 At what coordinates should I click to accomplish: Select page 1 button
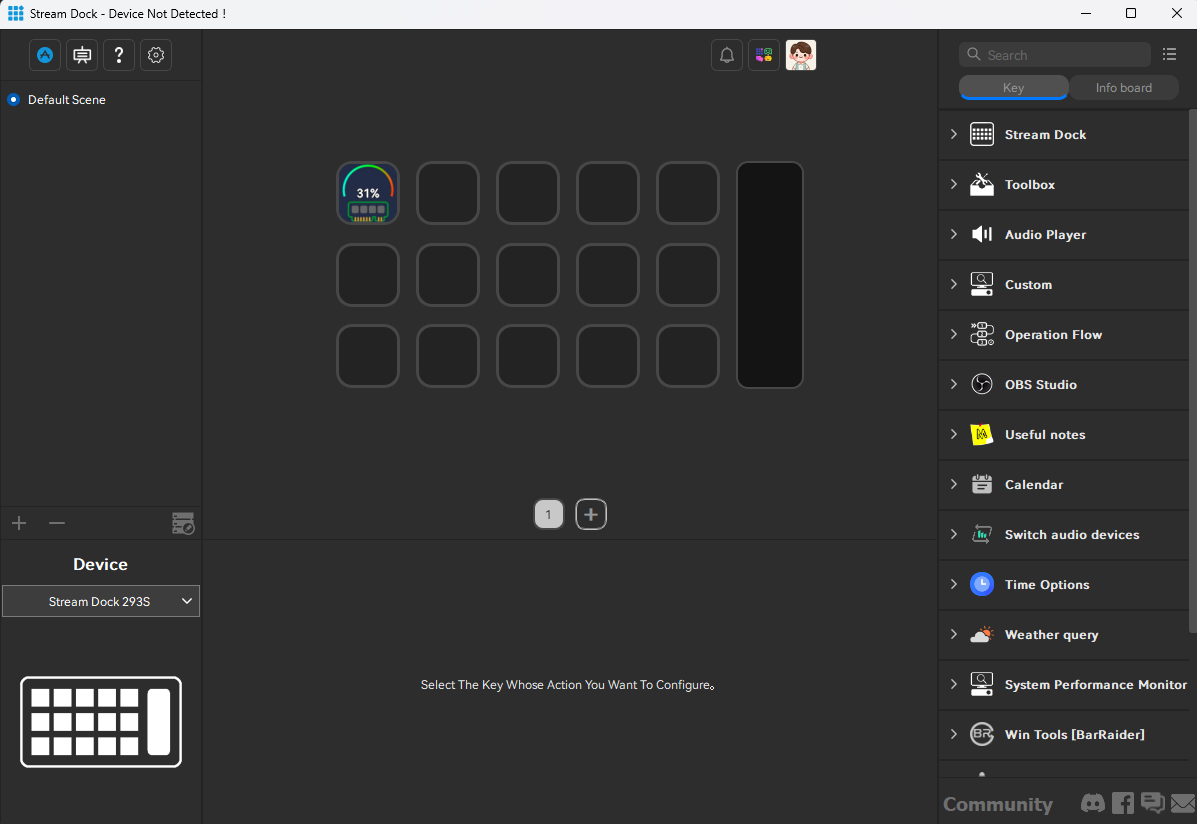click(x=549, y=514)
